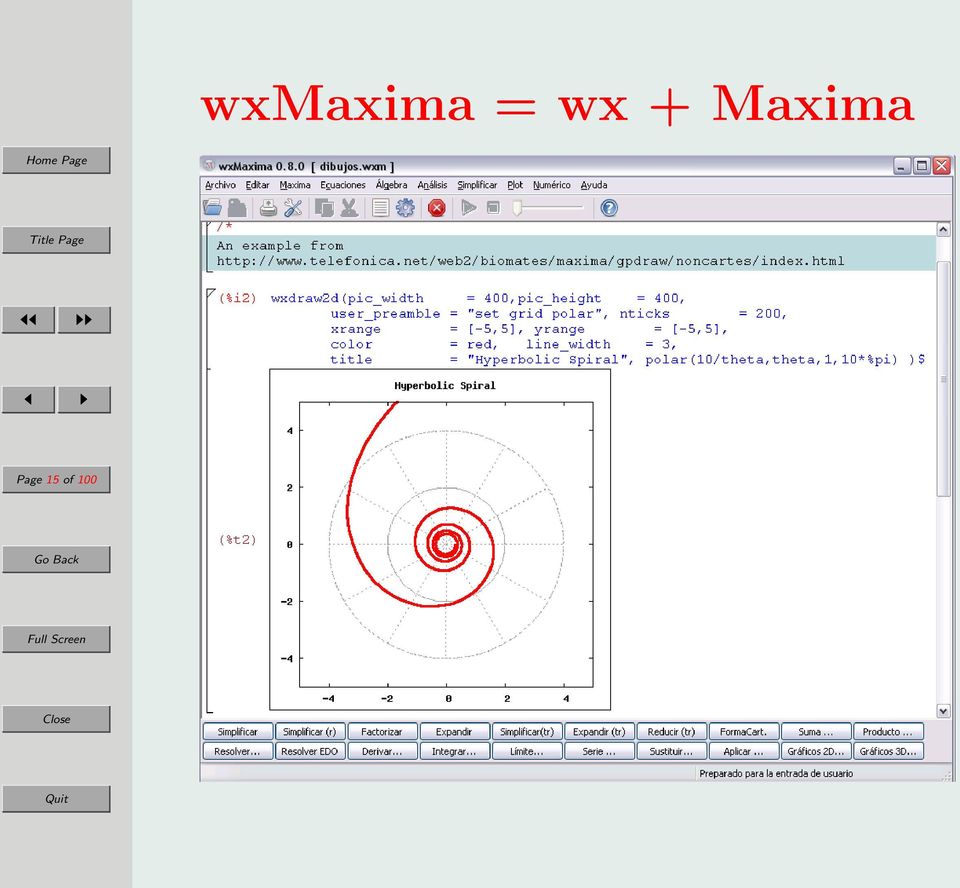Click the Derivar... button

coord(382,751)
